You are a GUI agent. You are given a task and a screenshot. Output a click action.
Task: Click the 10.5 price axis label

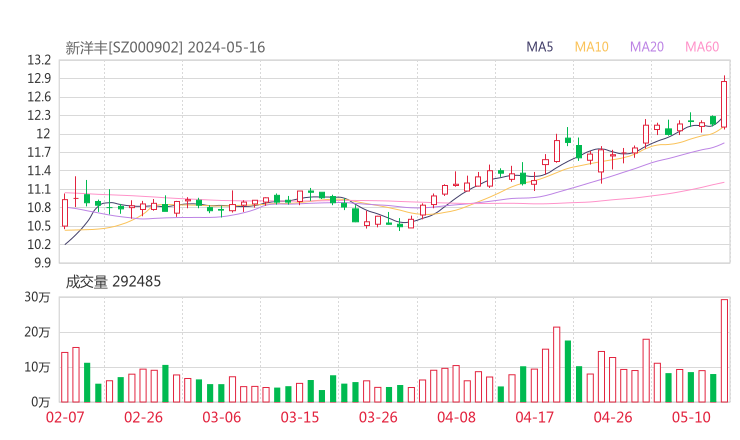coord(39,226)
